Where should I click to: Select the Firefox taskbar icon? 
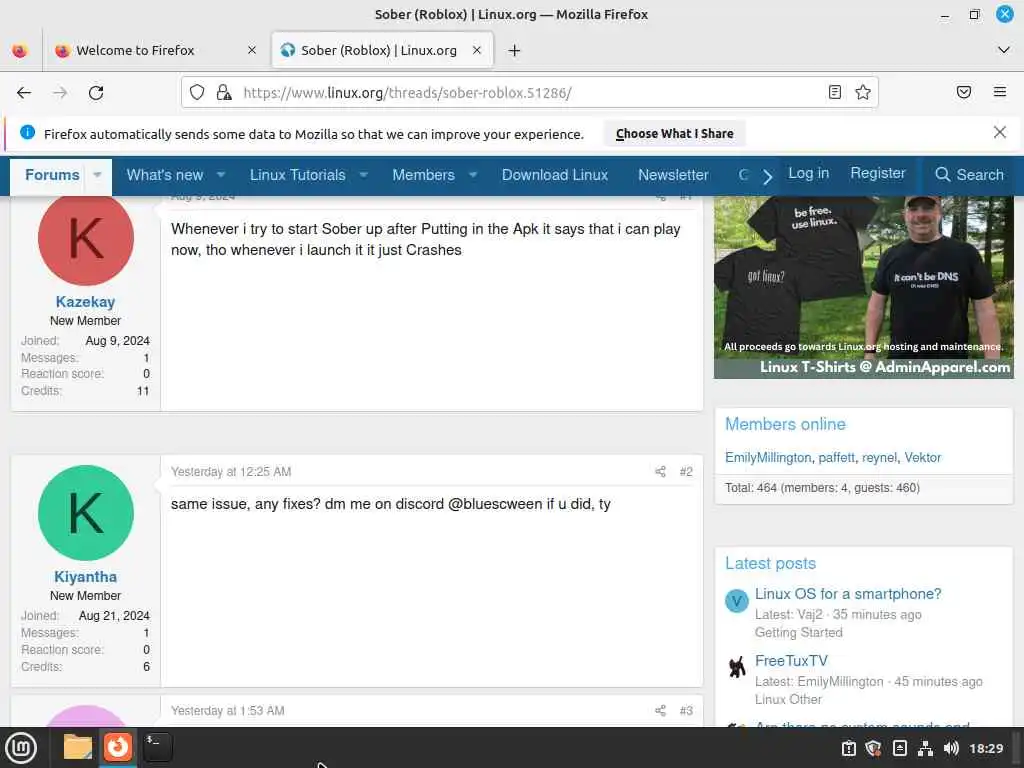click(x=118, y=747)
